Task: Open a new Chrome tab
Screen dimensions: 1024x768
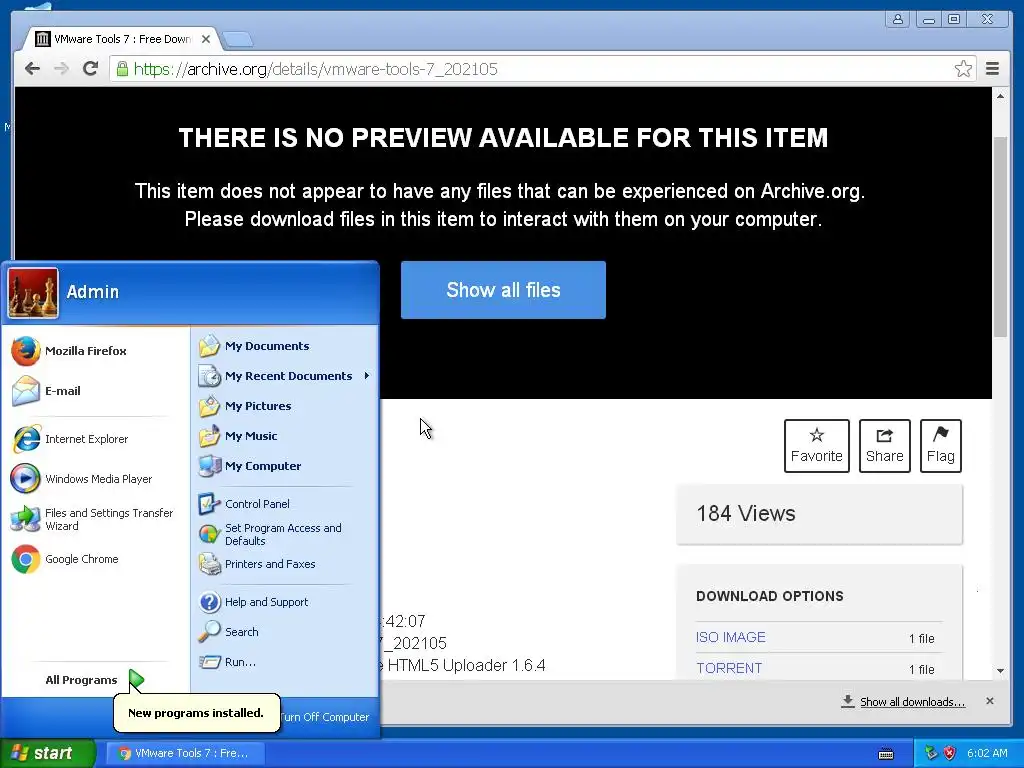Action: point(238,39)
